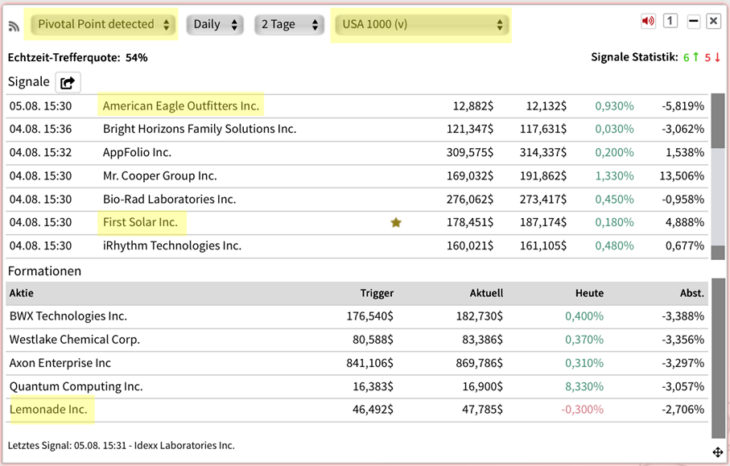Click the 314,337$ value for AppFolio
This screenshot has height=466, width=730.
coord(543,153)
